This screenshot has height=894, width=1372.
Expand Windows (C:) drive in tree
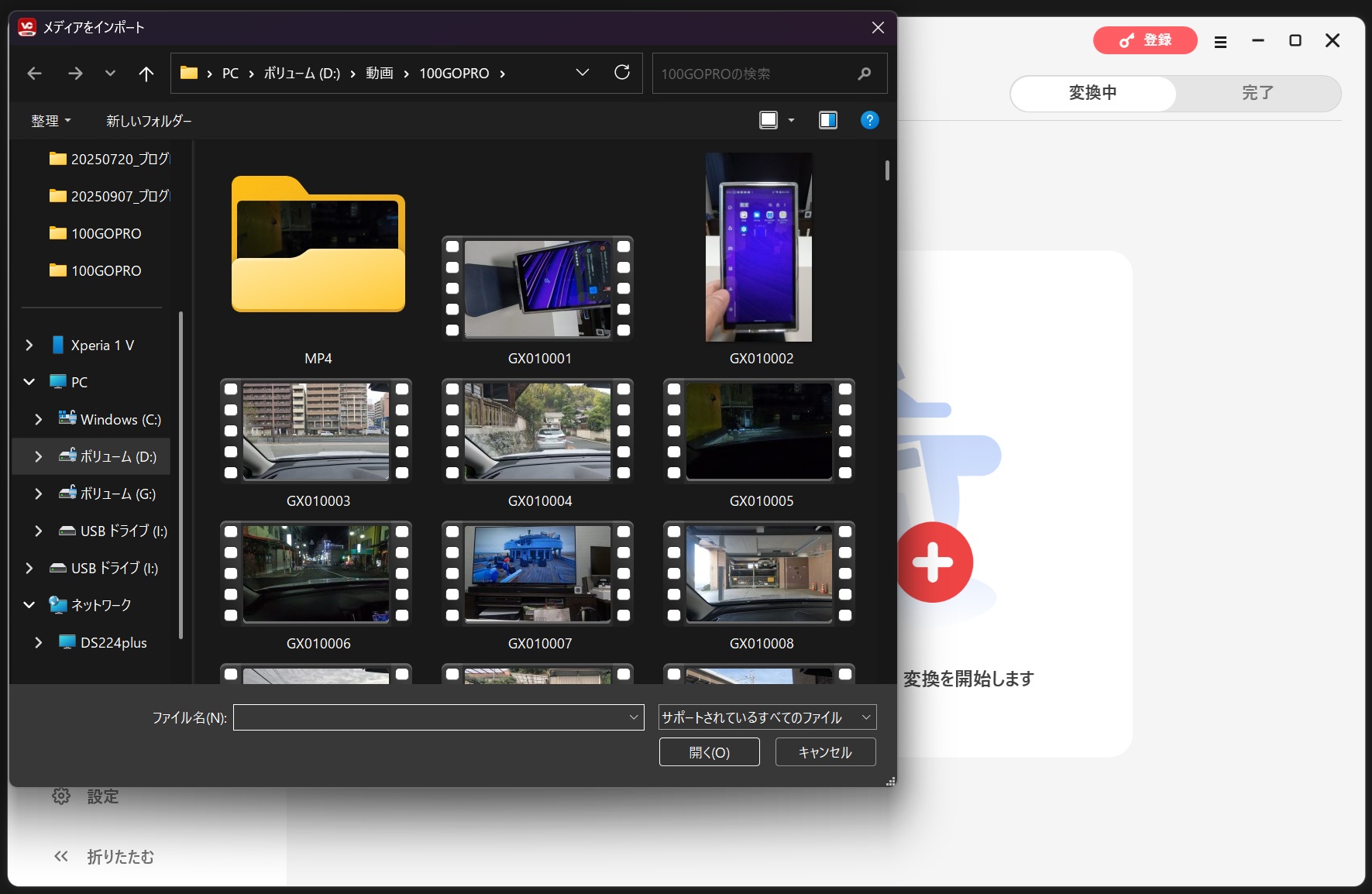[x=38, y=420]
